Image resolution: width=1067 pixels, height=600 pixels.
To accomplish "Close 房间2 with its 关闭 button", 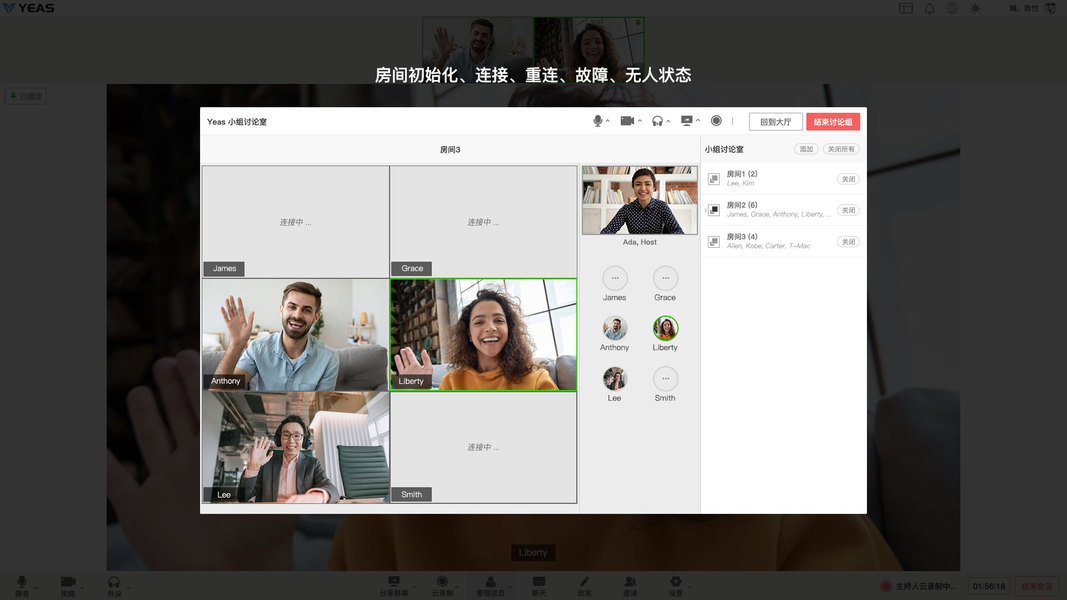I will click(x=848, y=210).
